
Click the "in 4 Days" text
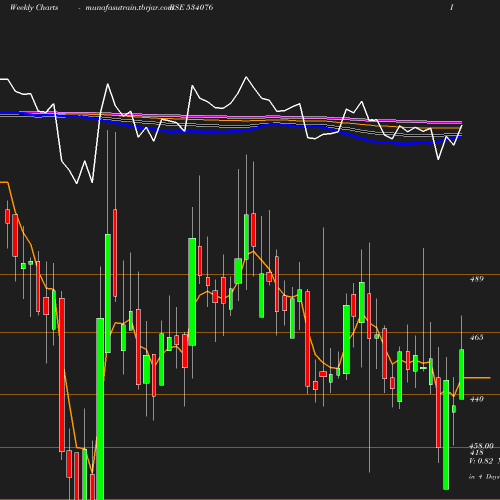[484, 477]
